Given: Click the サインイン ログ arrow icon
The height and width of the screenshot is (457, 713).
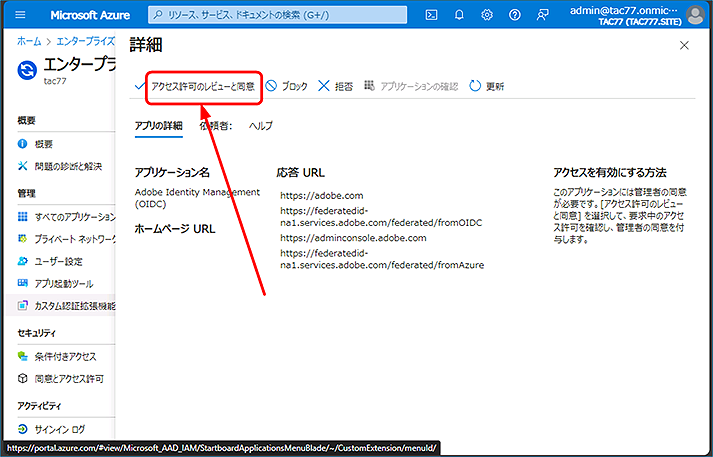Looking at the screenshot, I should (x=22, y=429).
